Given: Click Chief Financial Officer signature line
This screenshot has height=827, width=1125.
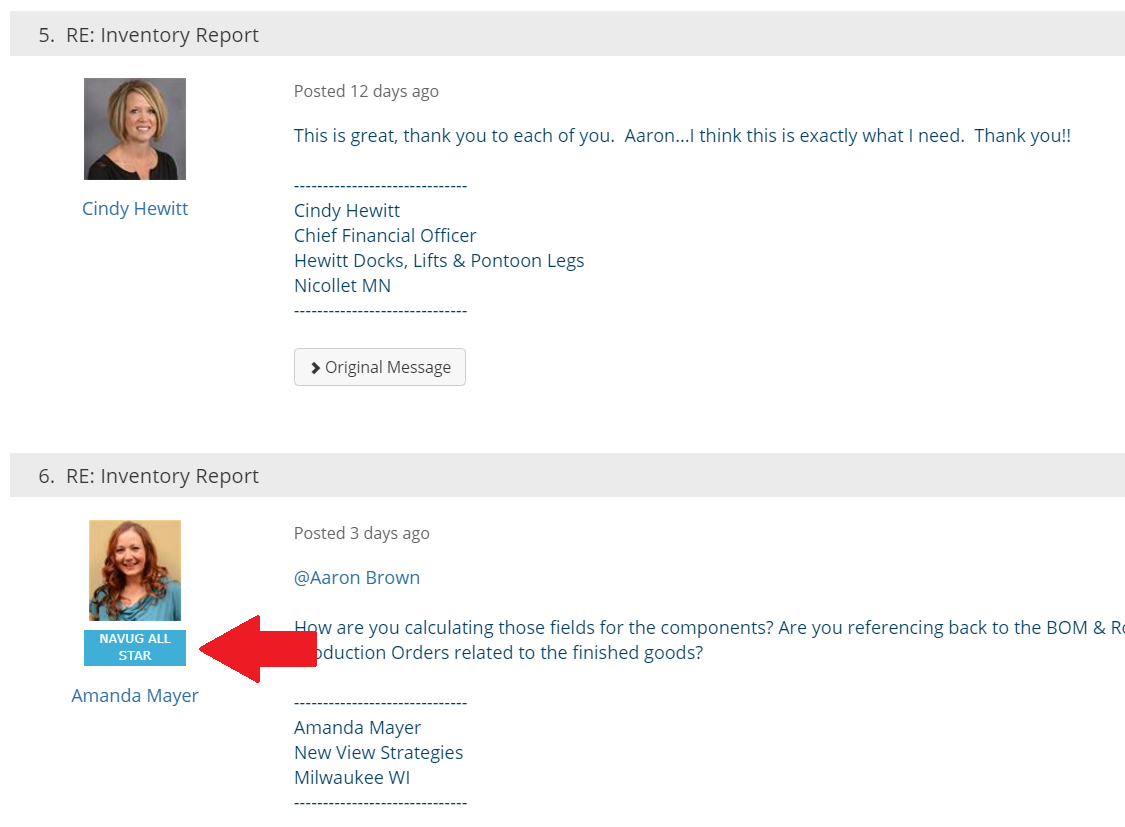Looking at the screenshot, I should click(x=385, y=236).
